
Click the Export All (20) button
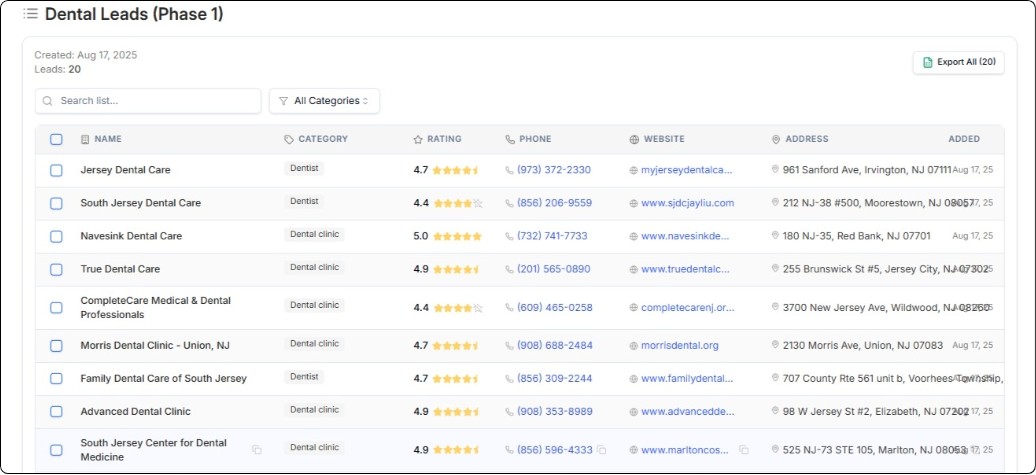[959, 63]
